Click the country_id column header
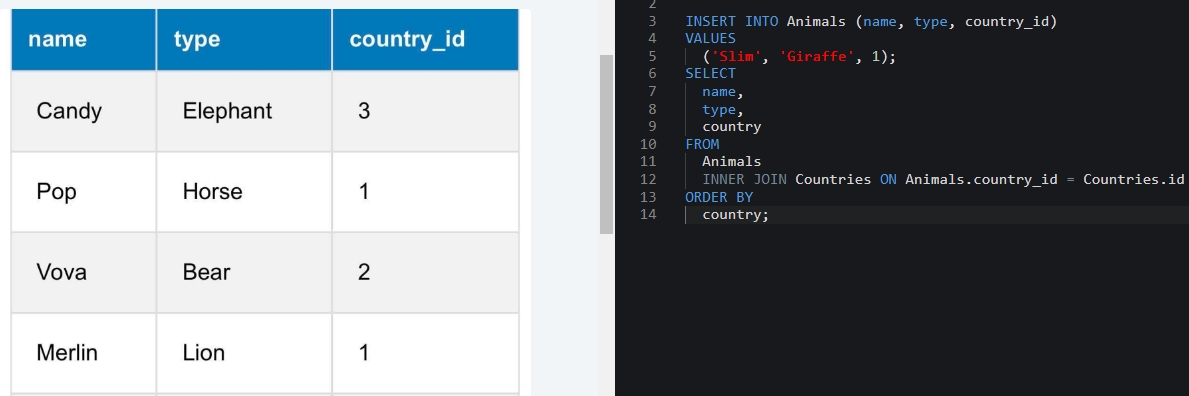 [425, 39]
